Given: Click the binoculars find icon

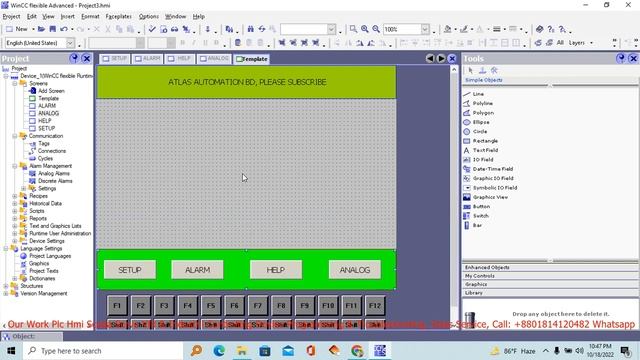Looking at the screenshot, I should tap(250, 29).
